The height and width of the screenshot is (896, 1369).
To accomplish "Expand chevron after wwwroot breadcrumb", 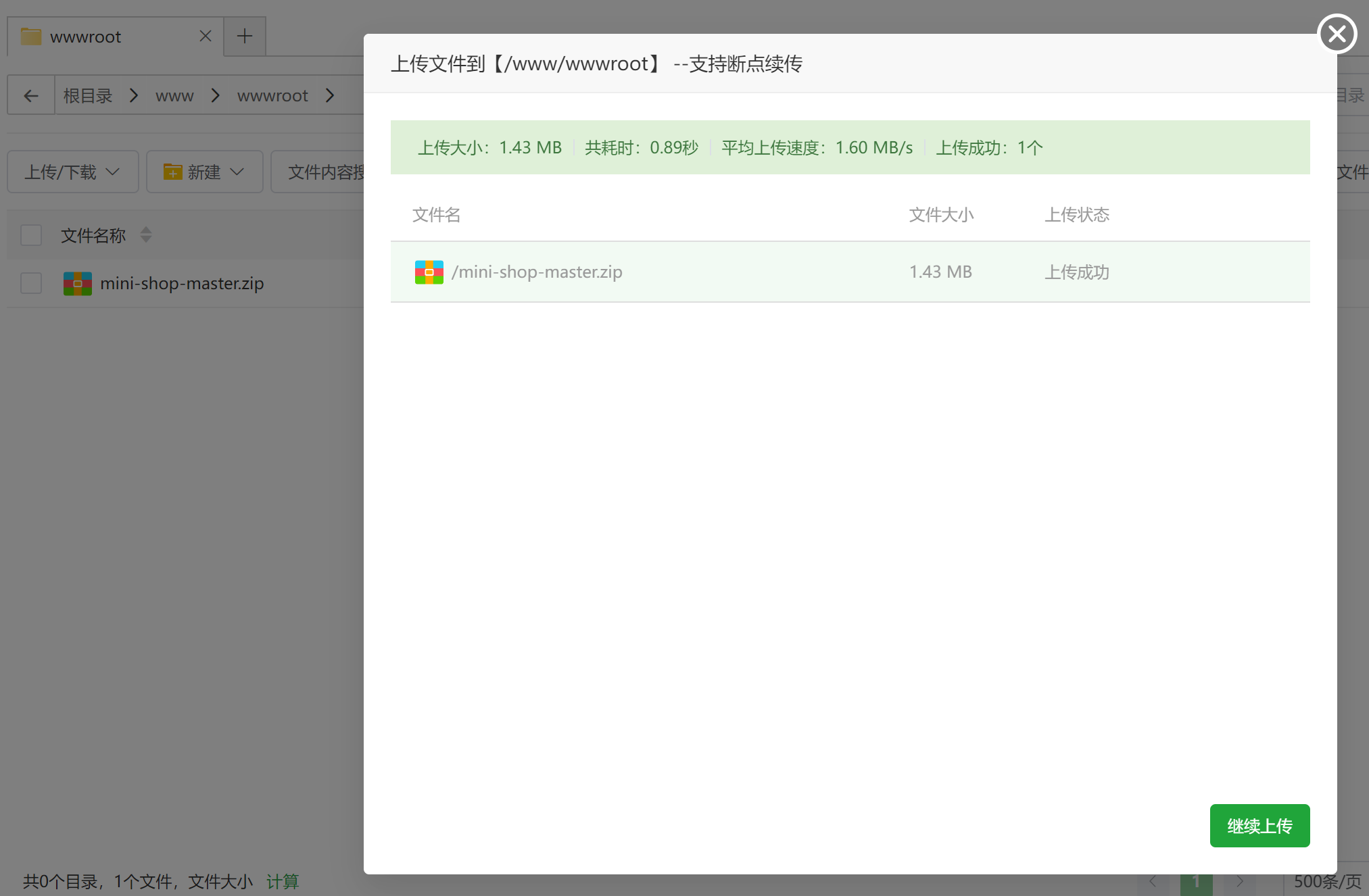I will [x=330, y=96].
